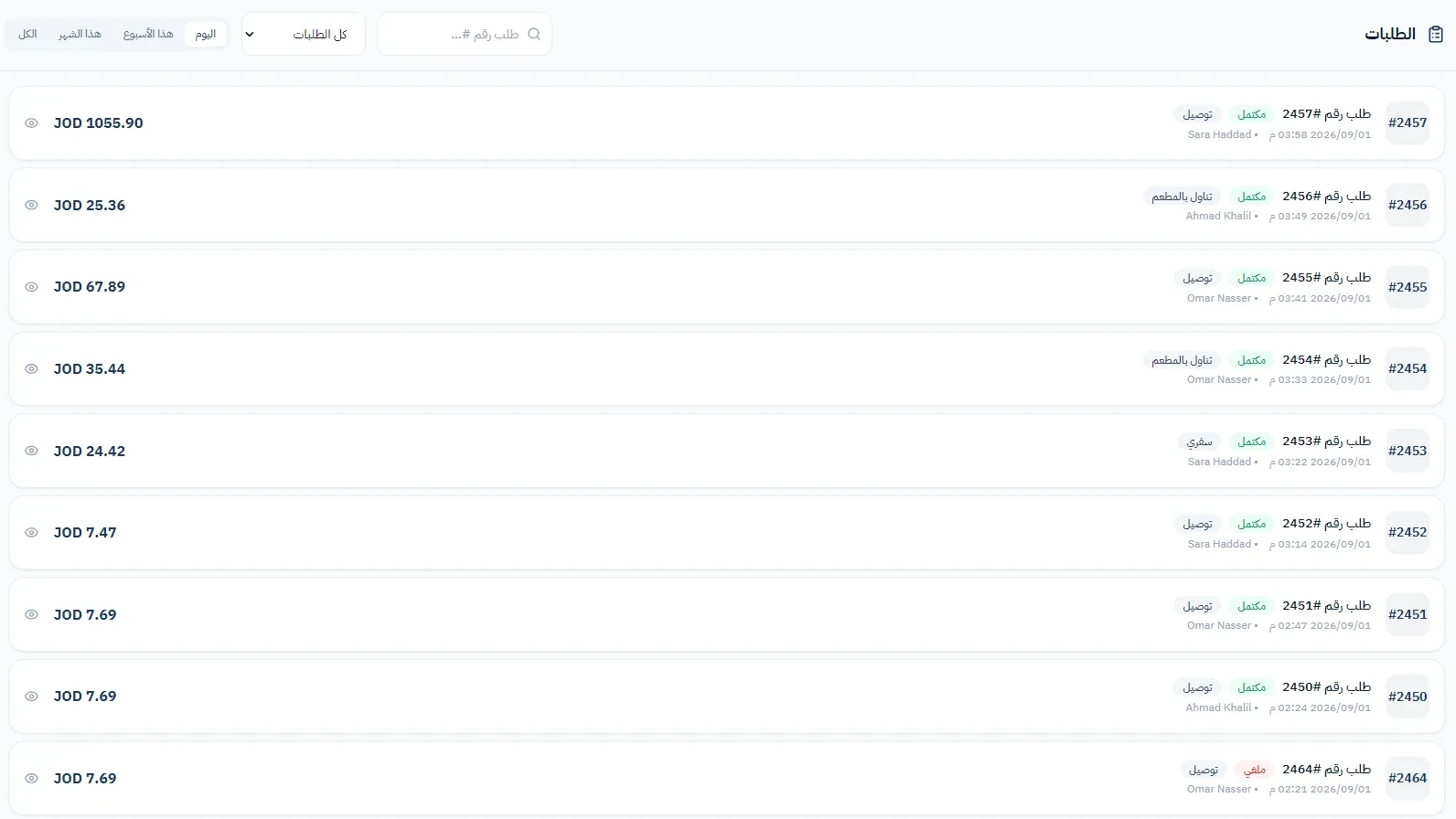This screenshot has height=819, width=1456.
Task: Click title طلب رقم #2450
Action: pyautogui.click(x=1326, y=687)
